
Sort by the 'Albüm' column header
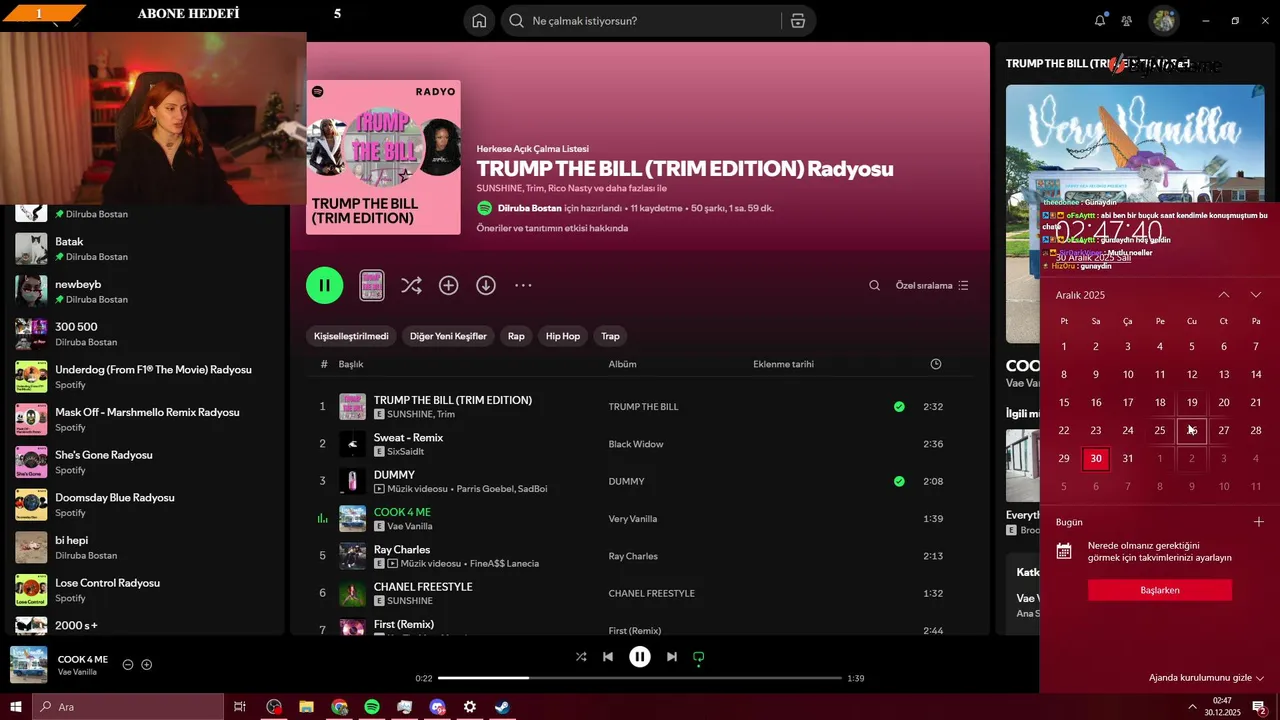[622, 364]
